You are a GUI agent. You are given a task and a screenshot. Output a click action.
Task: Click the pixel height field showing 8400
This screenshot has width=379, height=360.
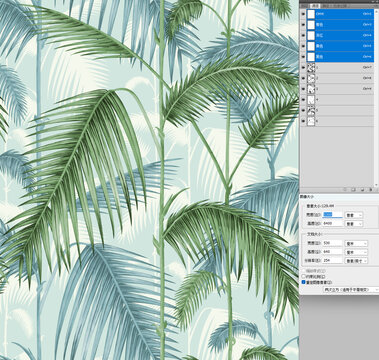pyautogui.click(x=332, y=223)
